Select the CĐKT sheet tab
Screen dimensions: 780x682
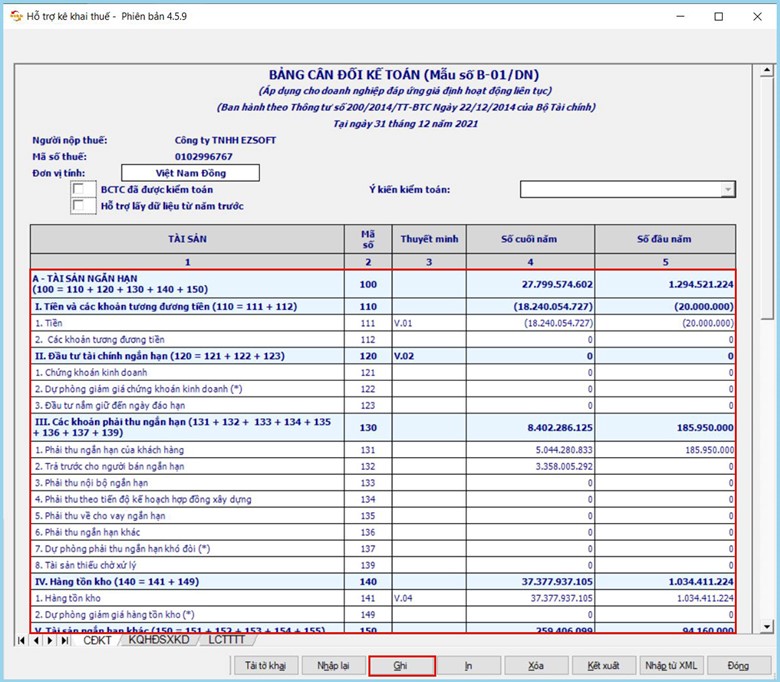tap(97, 641)
